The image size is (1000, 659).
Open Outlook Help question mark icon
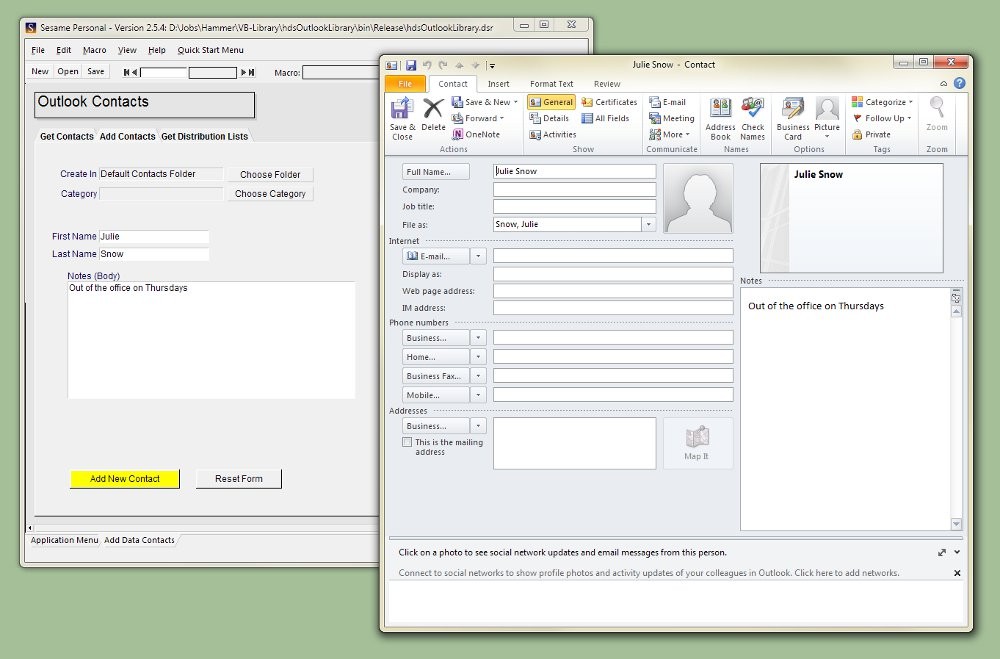959,83
